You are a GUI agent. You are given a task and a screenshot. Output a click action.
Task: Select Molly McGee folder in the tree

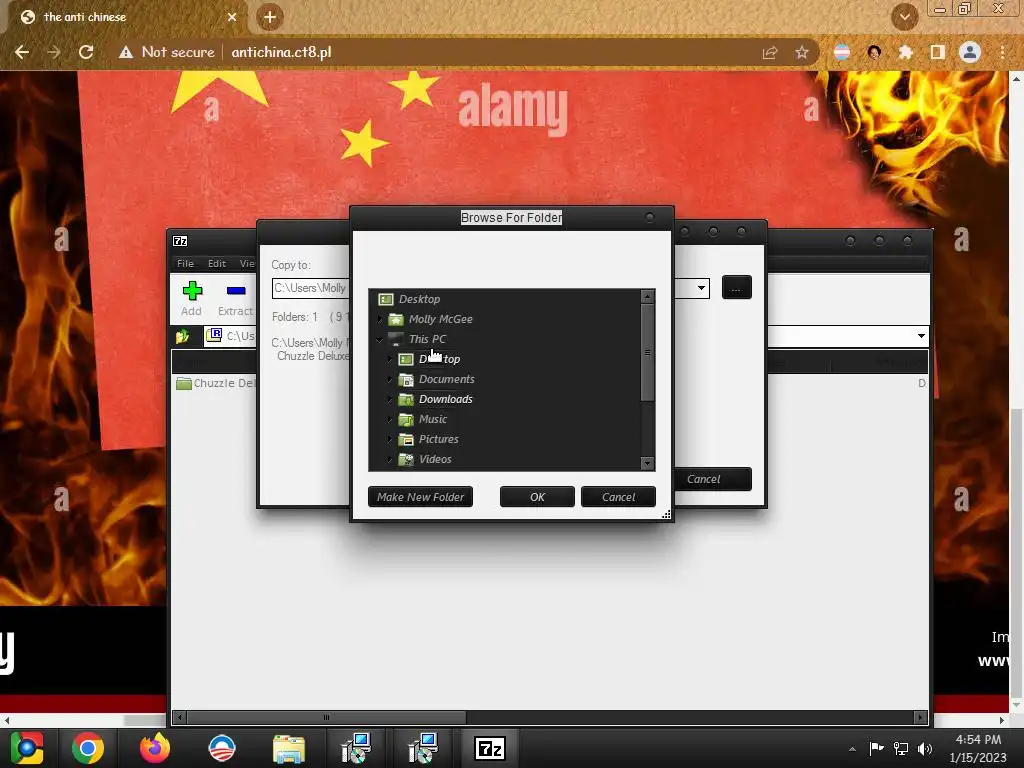pyautogui.click(x=440, y=319)
